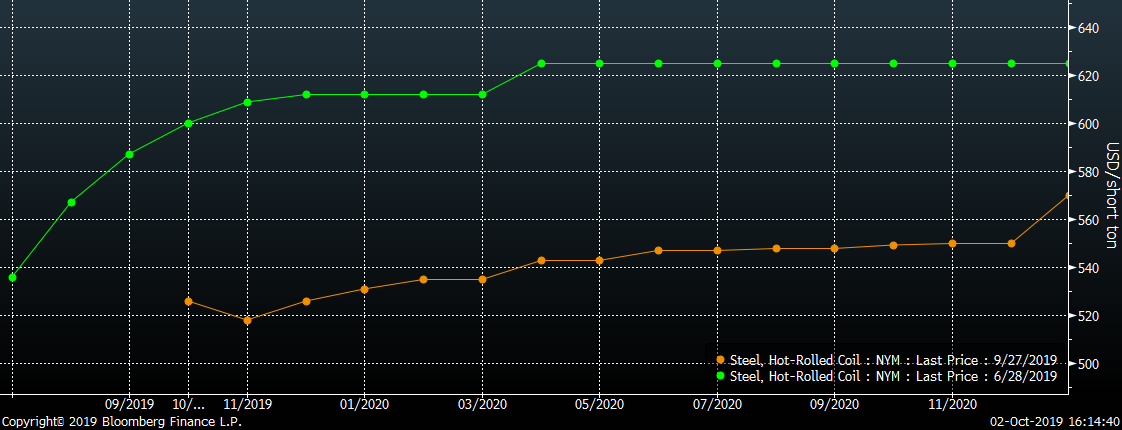This screenshot has width=1122, height=430.
Task: Click the Bloomberg Finance L.P. copyright text
Action: [121, 422]
